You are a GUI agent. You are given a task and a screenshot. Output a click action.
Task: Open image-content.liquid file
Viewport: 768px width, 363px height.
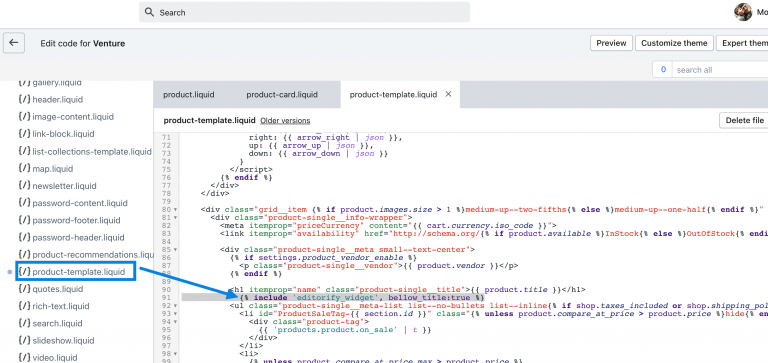coord(73,117)
